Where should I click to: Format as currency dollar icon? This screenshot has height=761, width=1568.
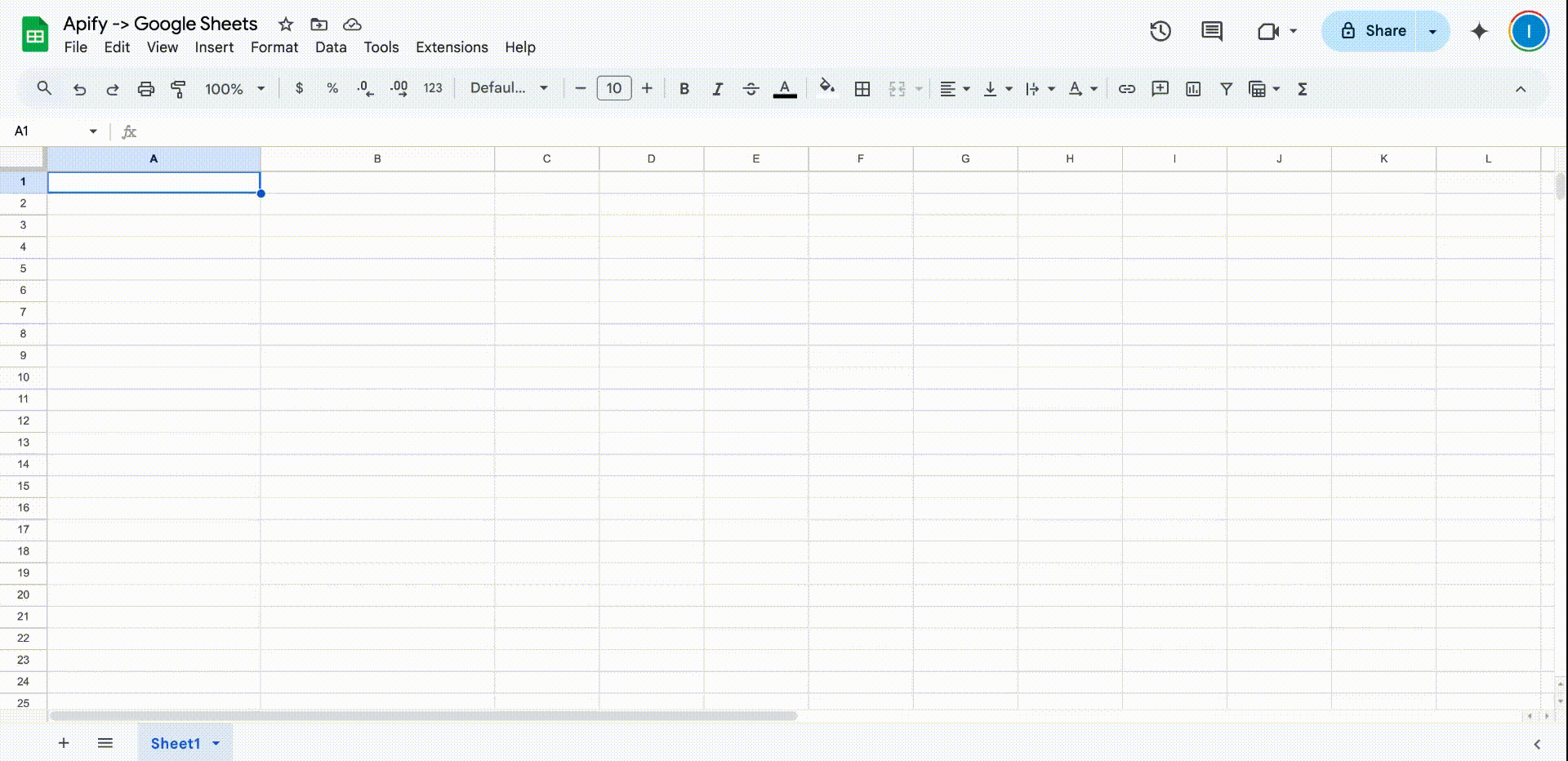point(300,88)
